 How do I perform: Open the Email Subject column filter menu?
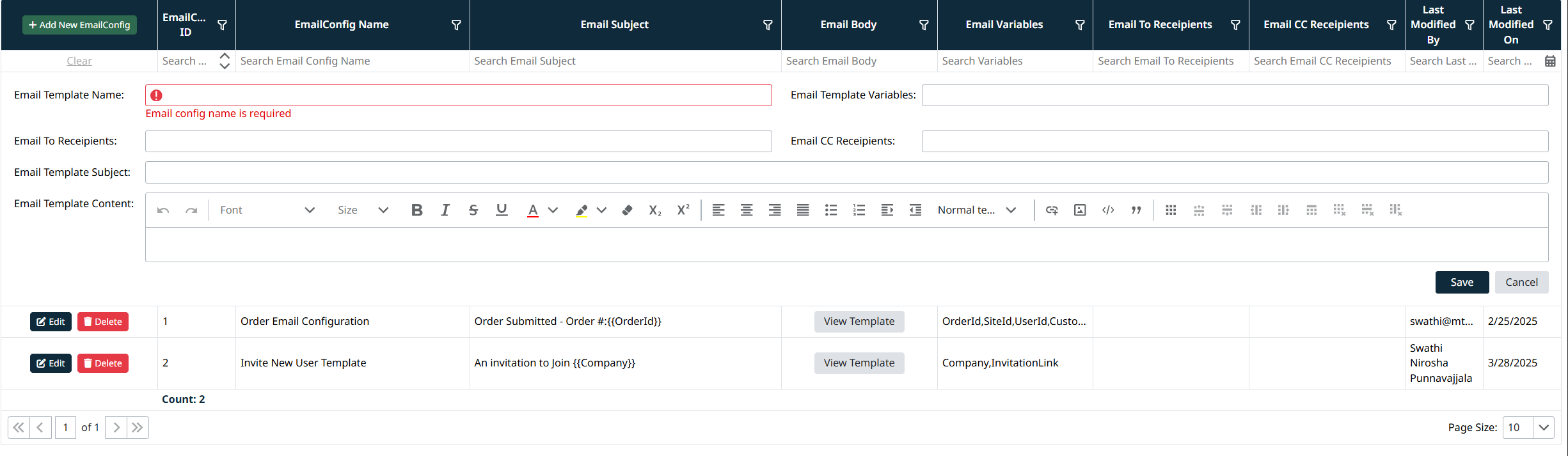(x=768, y=25)
